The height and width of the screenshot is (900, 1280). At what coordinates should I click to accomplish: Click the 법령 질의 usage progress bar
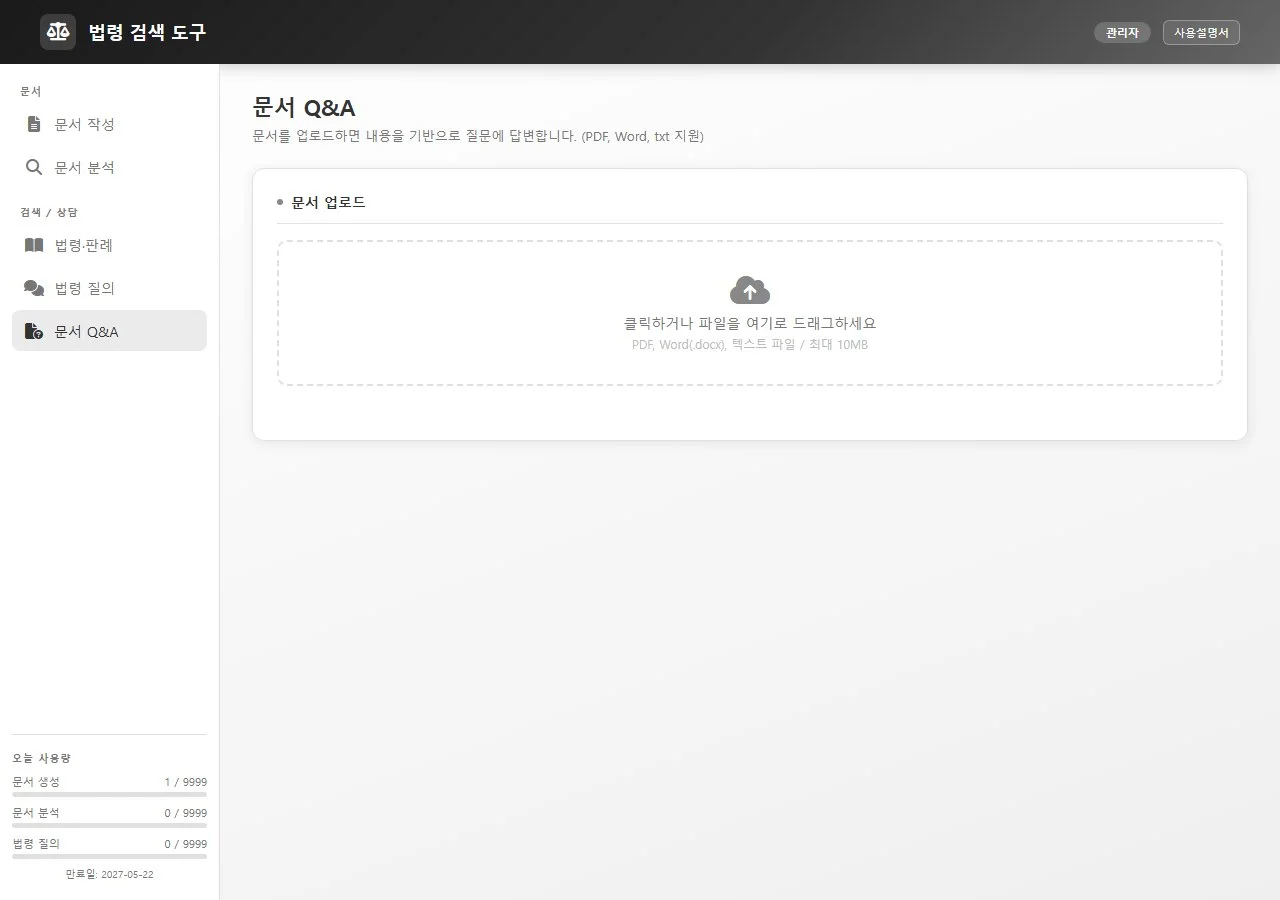[109, 856]
